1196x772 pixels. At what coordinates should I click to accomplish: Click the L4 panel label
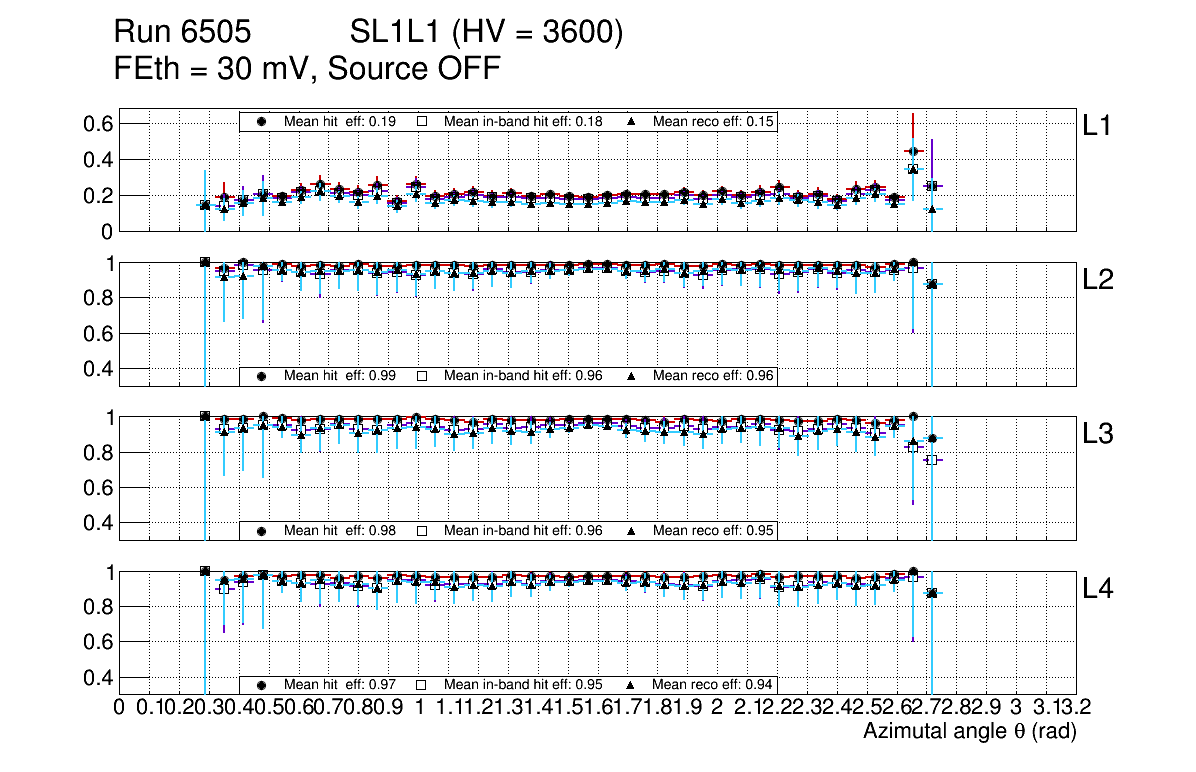[1098, 590]
